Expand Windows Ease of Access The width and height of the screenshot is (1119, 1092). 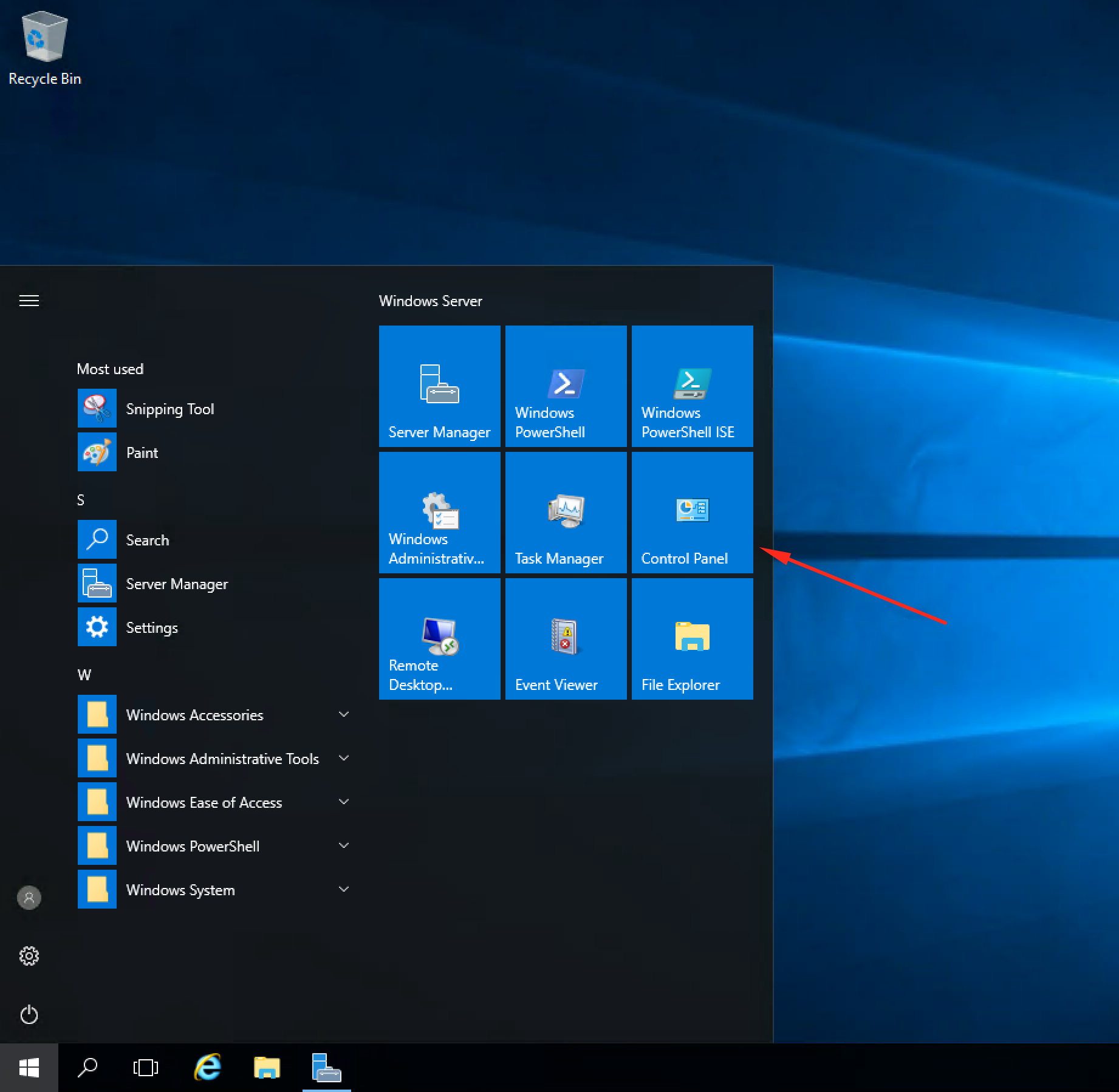[204, 802]
